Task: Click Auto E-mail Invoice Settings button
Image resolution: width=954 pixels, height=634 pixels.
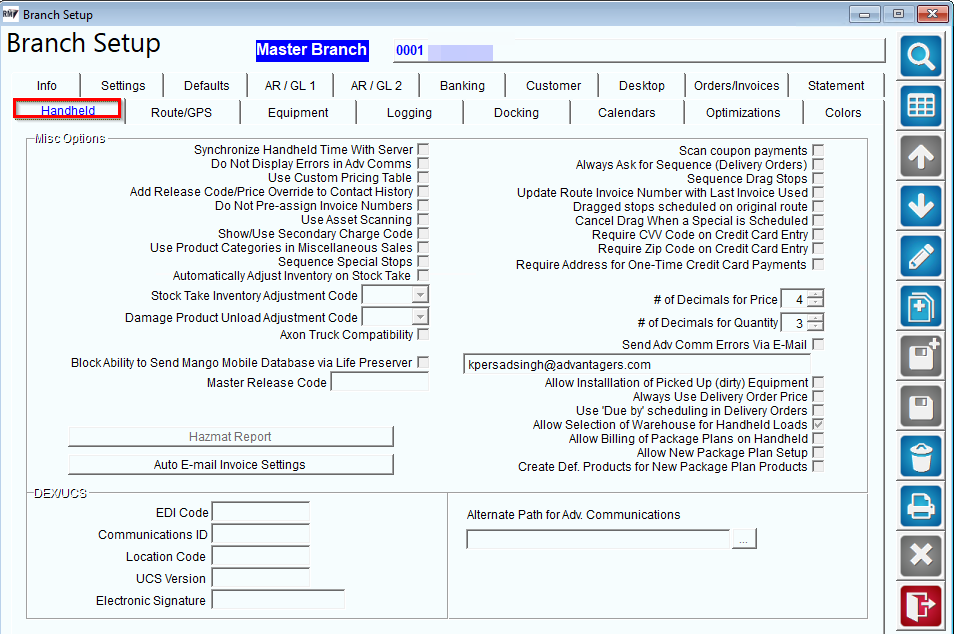Action: pos(231,465)
